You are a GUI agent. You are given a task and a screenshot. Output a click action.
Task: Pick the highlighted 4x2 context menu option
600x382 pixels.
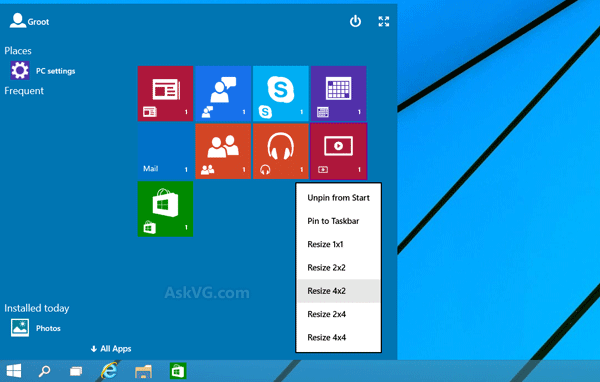[339, 291]
